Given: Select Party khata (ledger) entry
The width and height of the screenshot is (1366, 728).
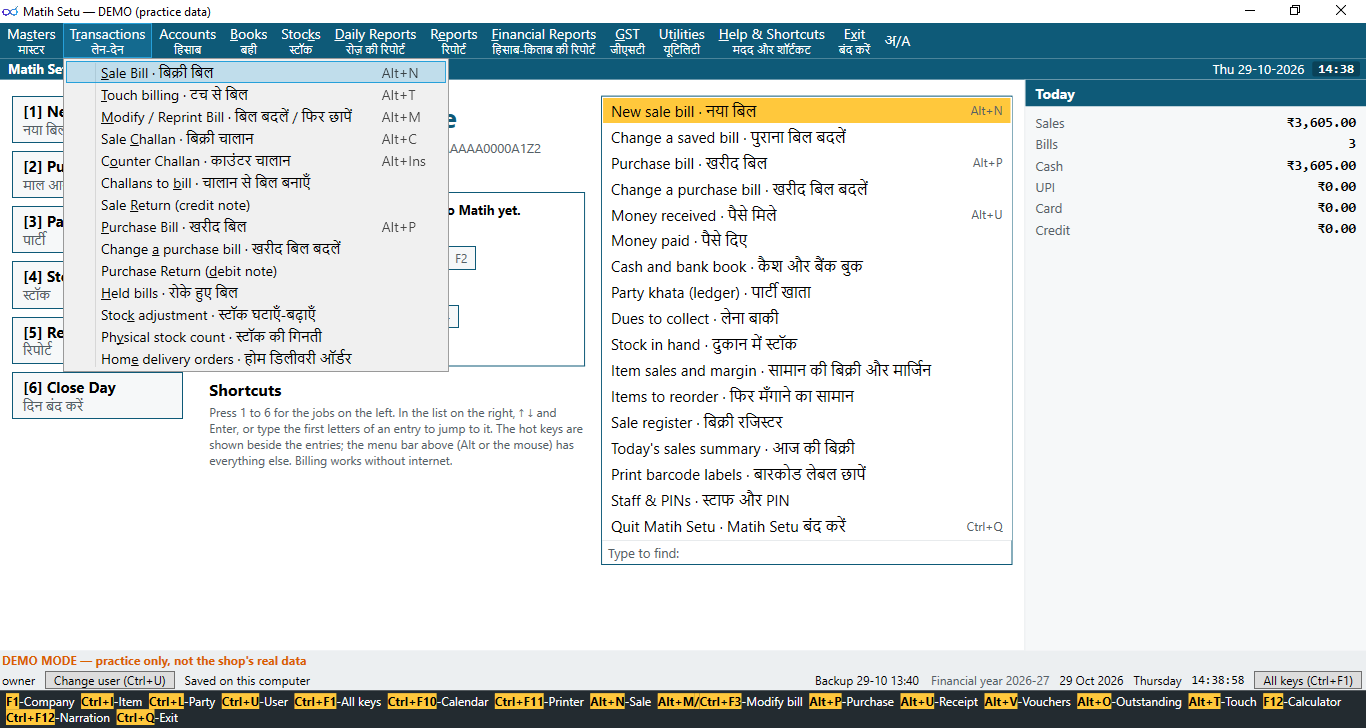Looking at the screenshot, I should (x=807, y=293).
